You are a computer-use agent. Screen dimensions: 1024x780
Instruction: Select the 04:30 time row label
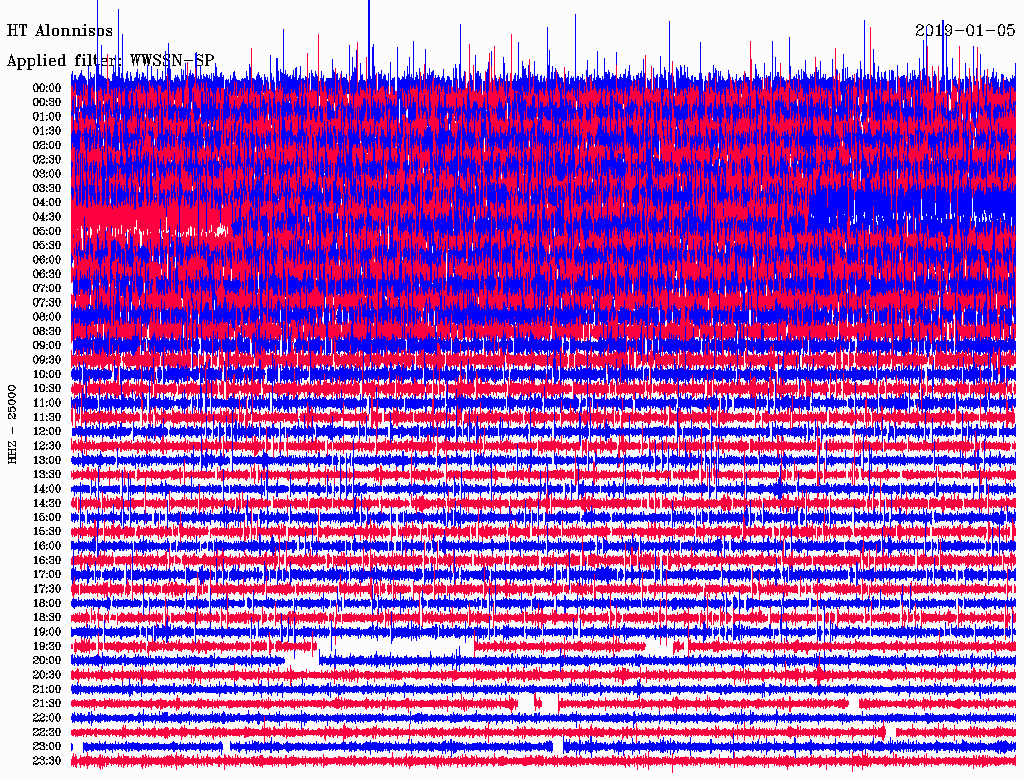pos(47,217)
